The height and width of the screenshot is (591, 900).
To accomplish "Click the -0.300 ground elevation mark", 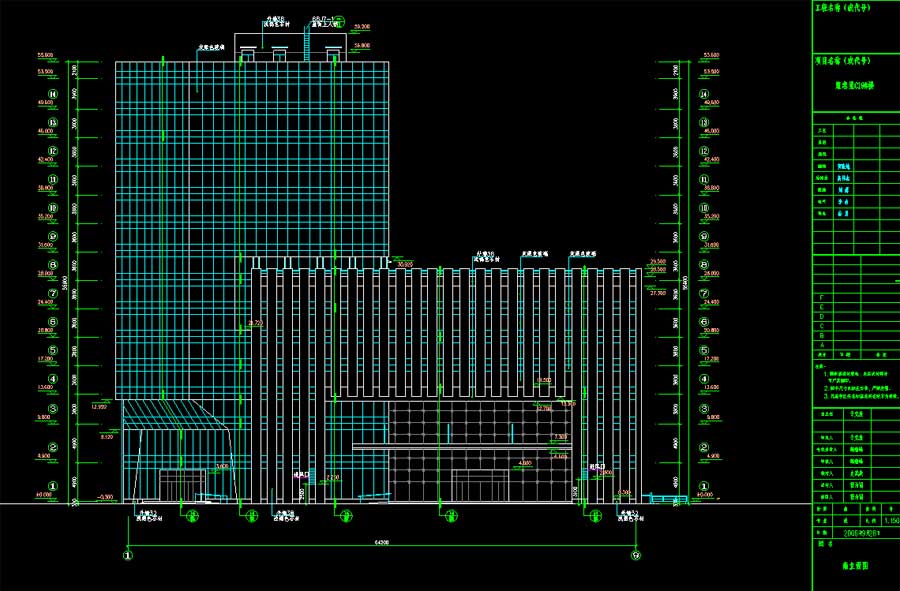I will coord(106,497).
